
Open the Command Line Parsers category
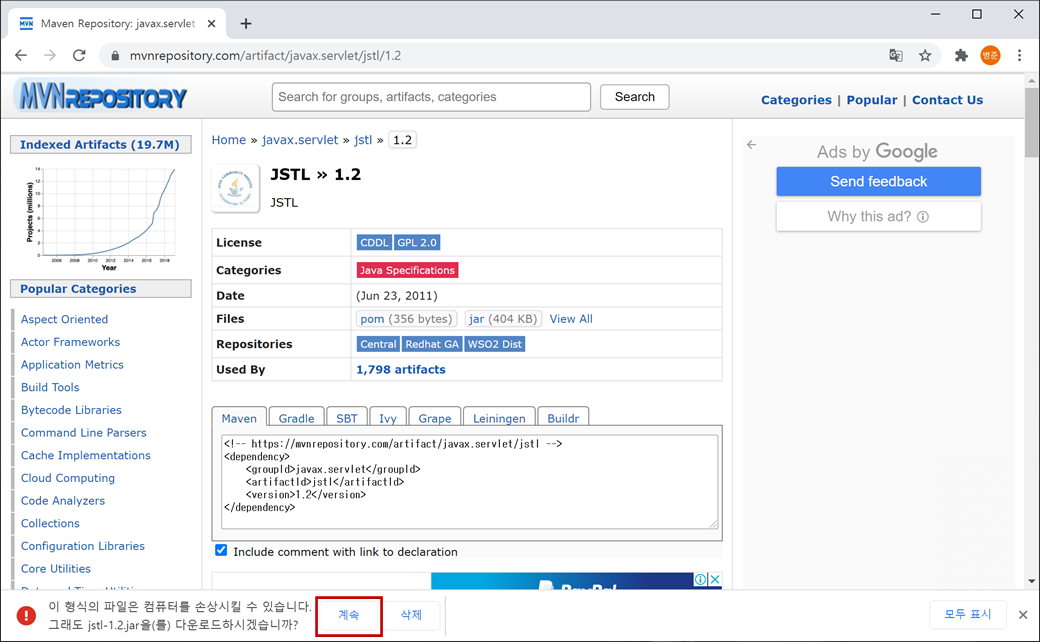(84, 432)
